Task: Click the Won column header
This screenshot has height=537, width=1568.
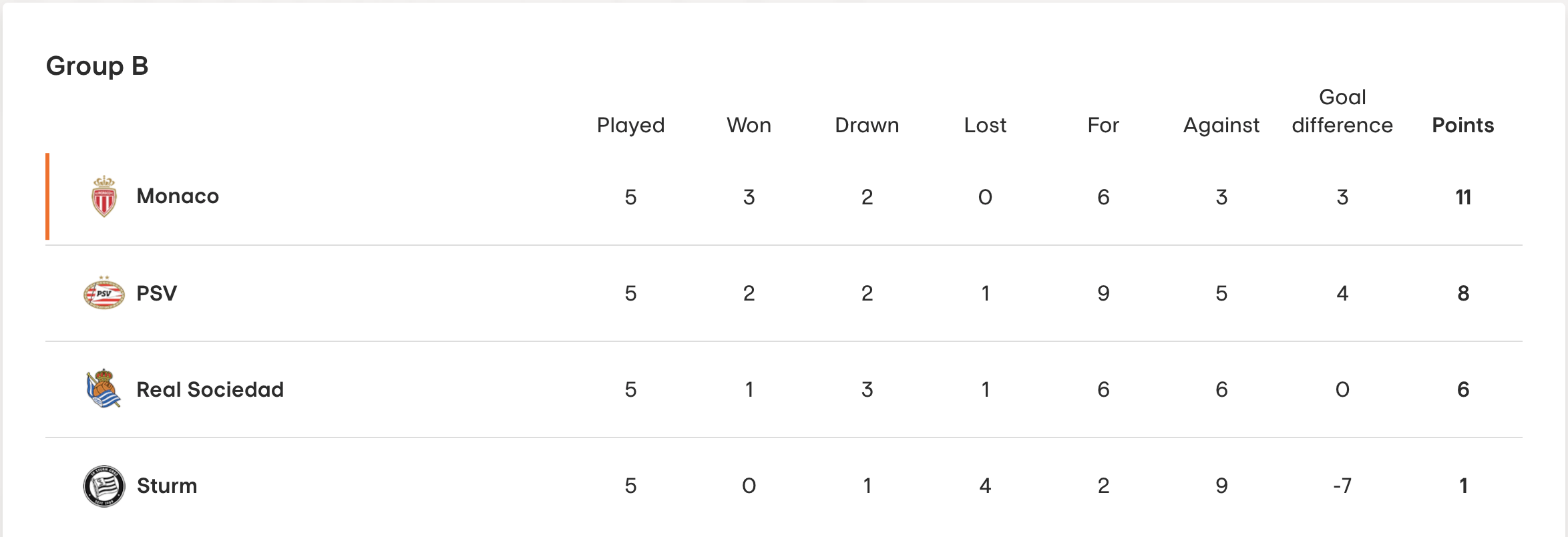Action: coord(749,126)
